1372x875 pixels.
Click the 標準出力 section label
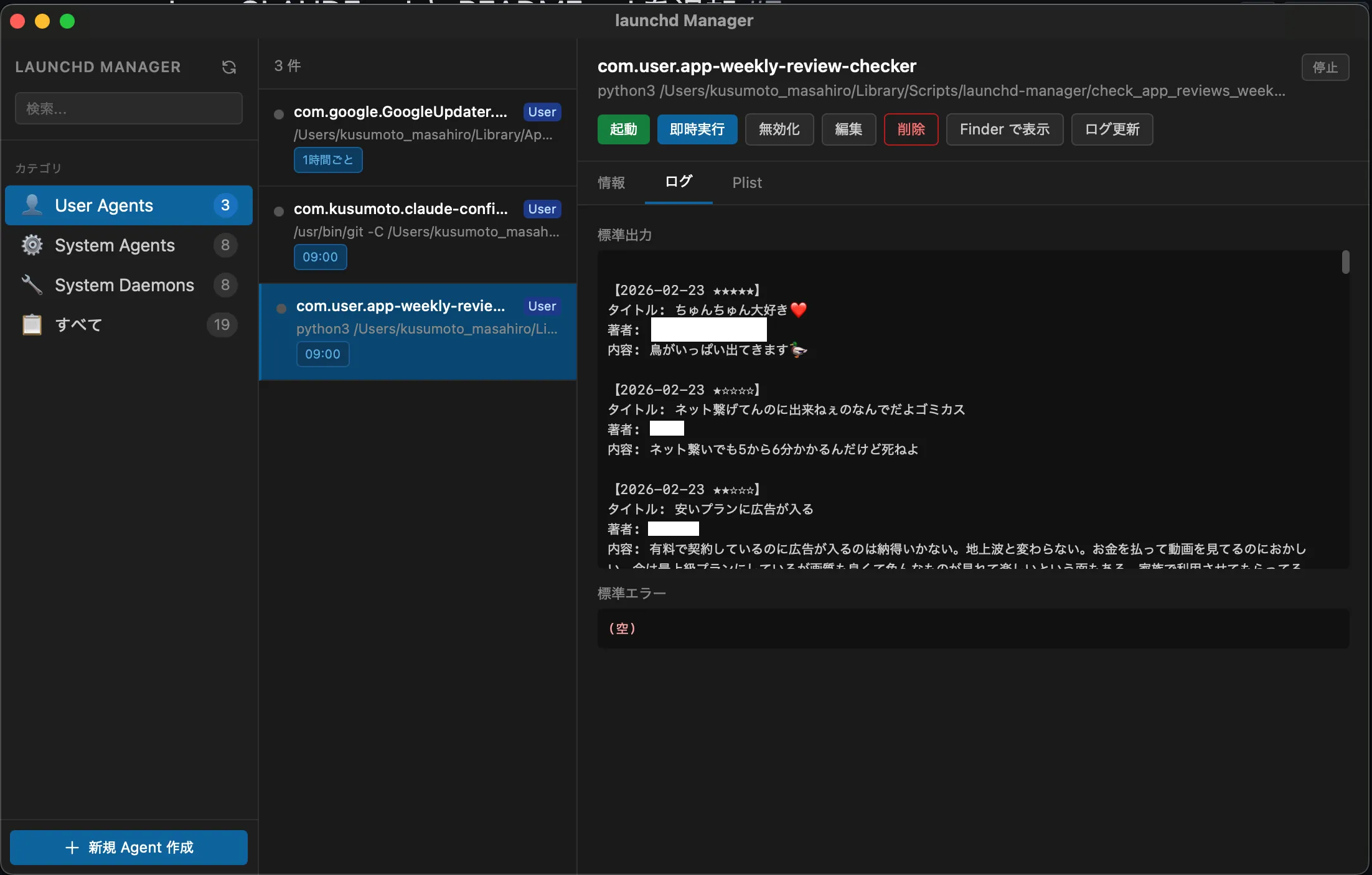pyautogui.click(x=624, y=235)
